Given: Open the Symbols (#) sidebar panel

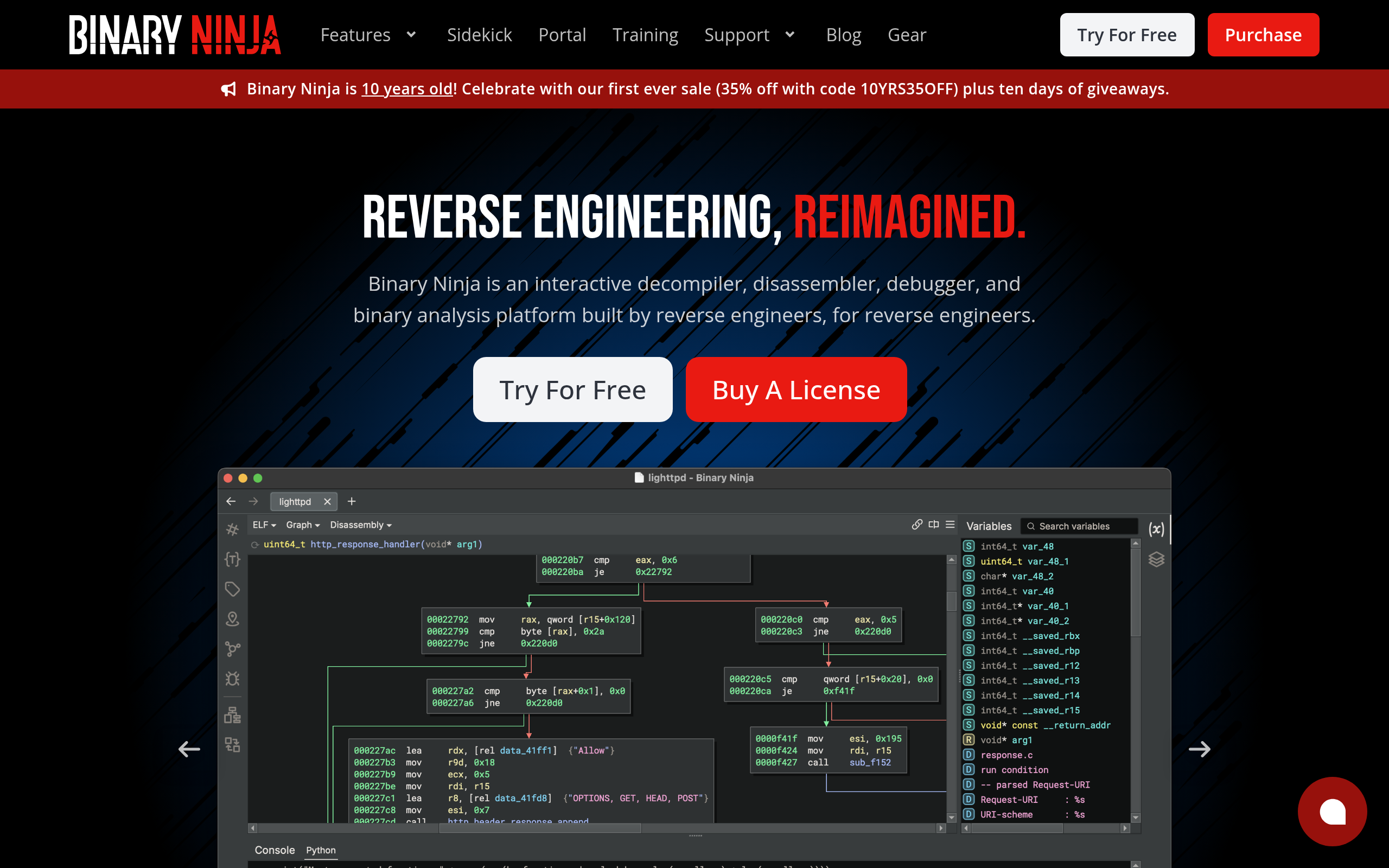Looking at the screenshot, I should point(232,529).
